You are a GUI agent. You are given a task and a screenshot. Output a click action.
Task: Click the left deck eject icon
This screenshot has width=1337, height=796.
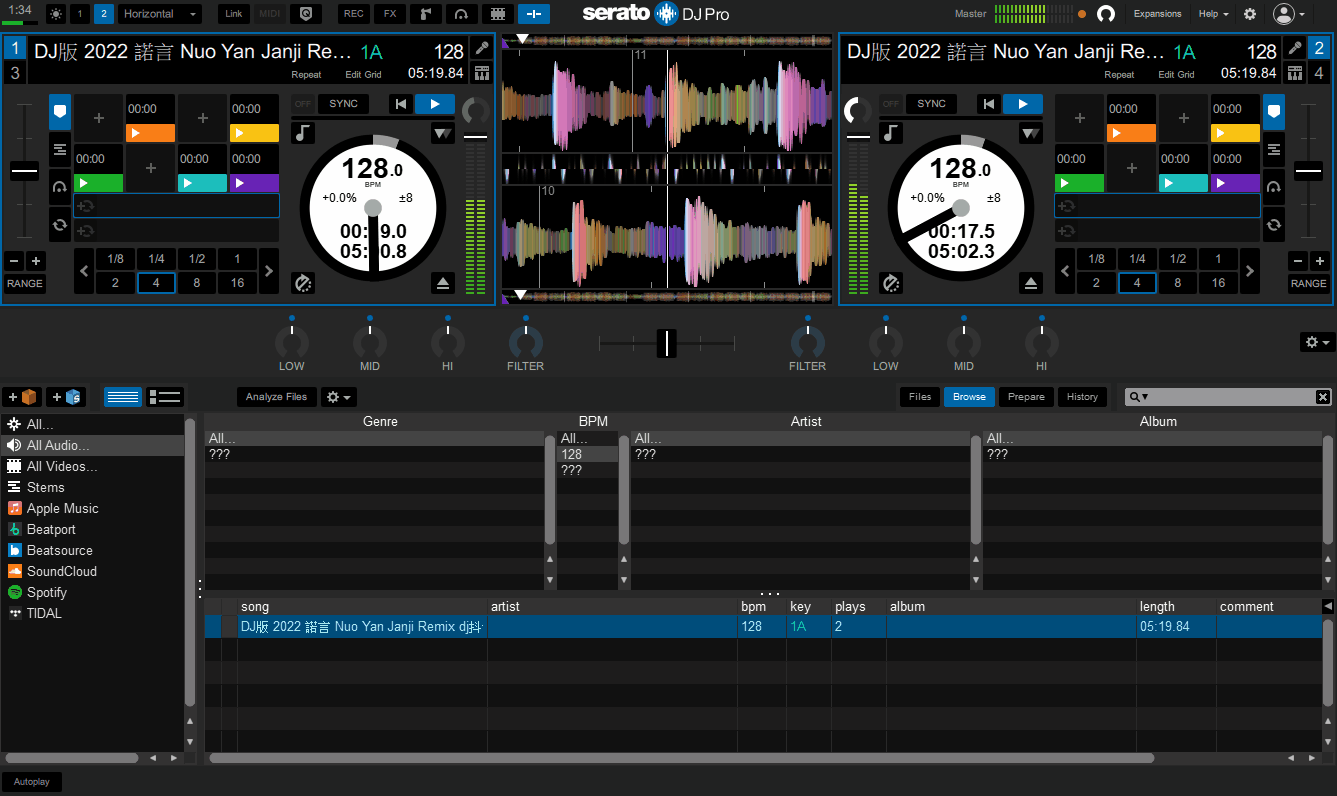click(444, 283)
